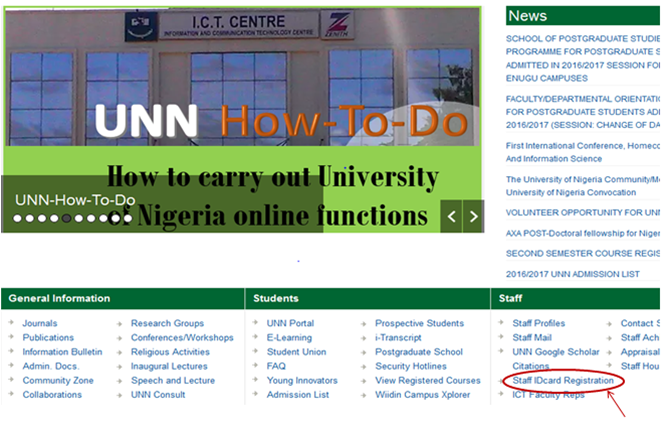Open Second Semester Course Registration news

(583, 253)
